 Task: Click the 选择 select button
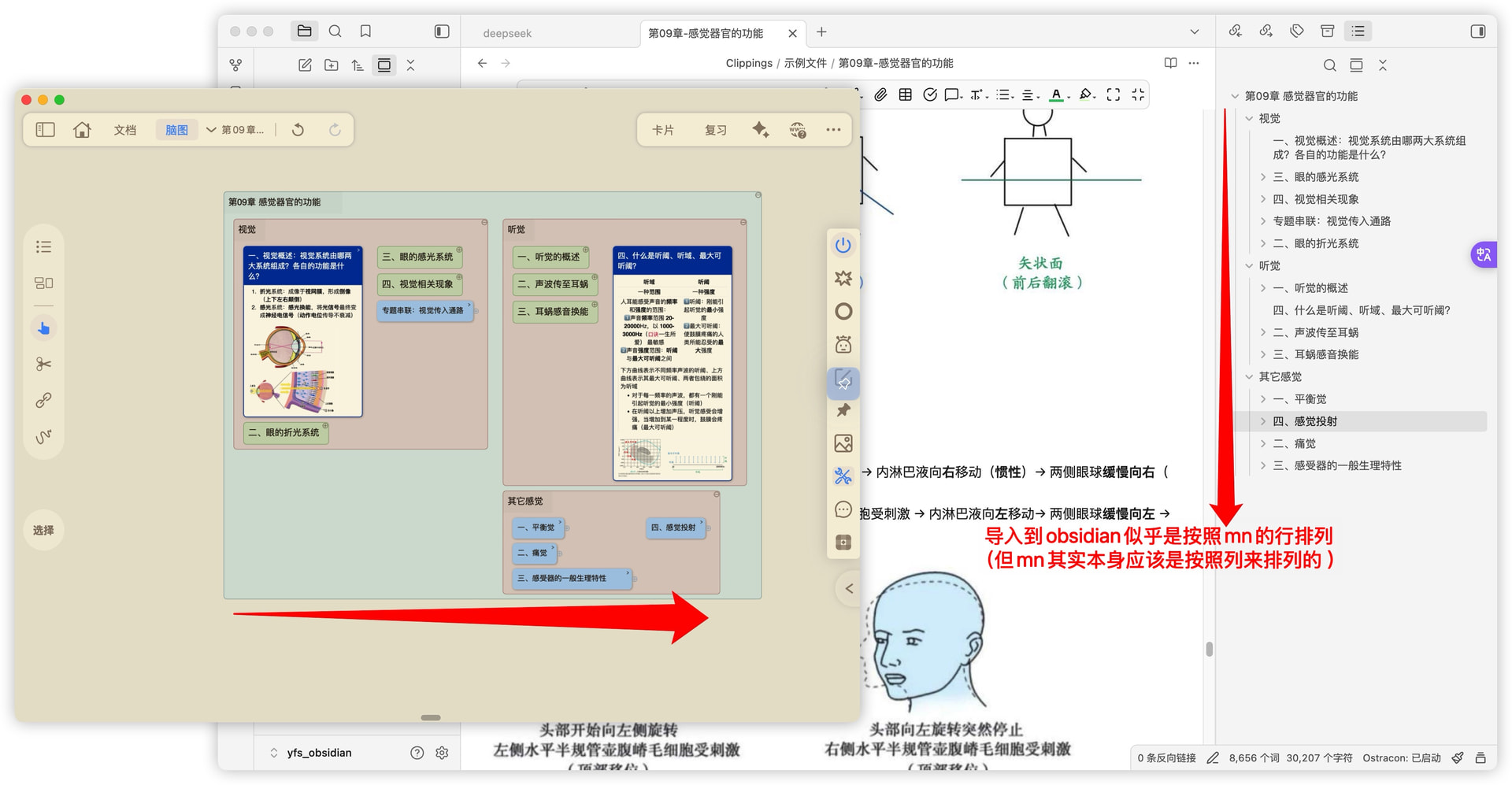[43, 530]
